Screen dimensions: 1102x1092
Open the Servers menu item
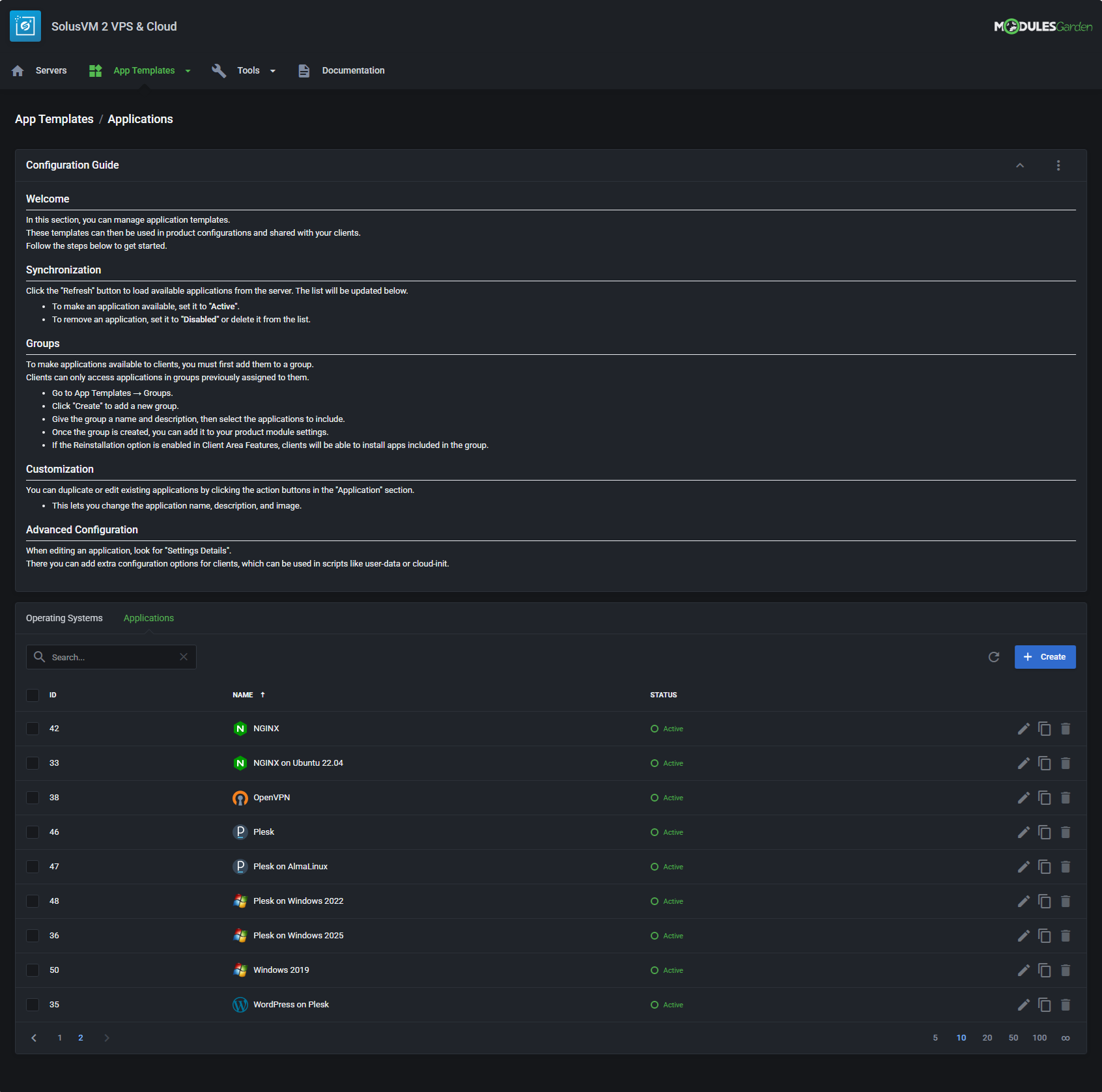(x=51, y=70)
